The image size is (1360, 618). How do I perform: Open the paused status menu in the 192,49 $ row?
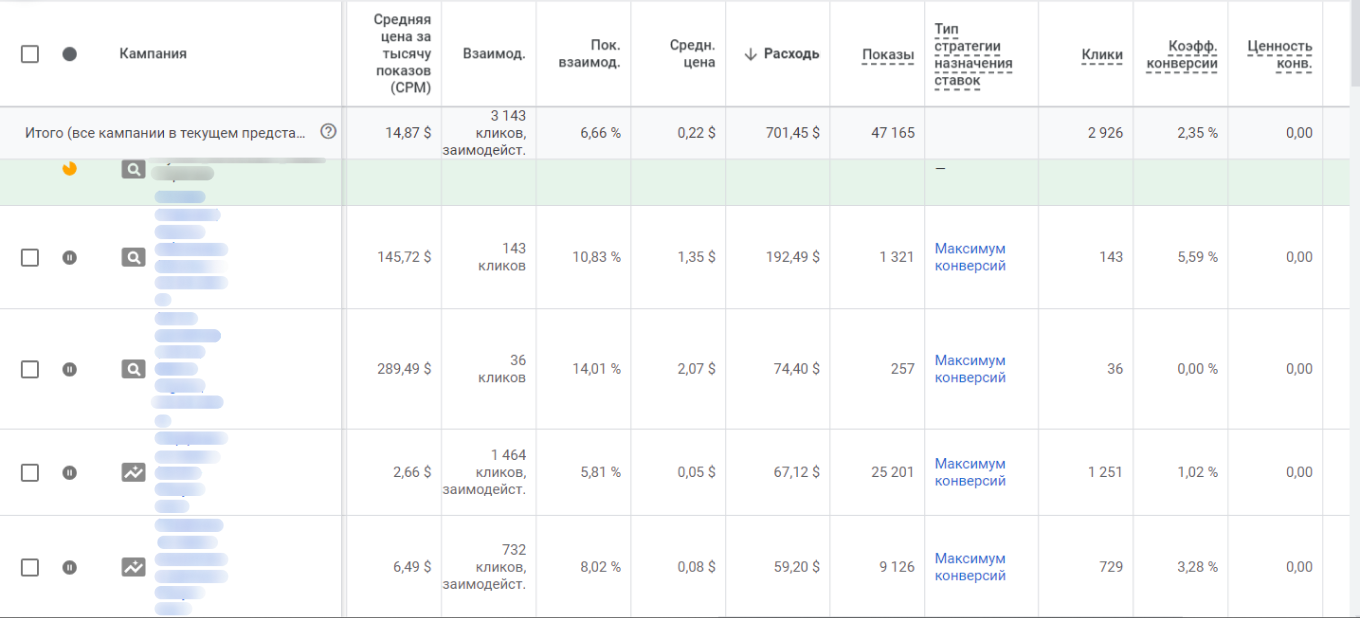(x=69, y=258)
